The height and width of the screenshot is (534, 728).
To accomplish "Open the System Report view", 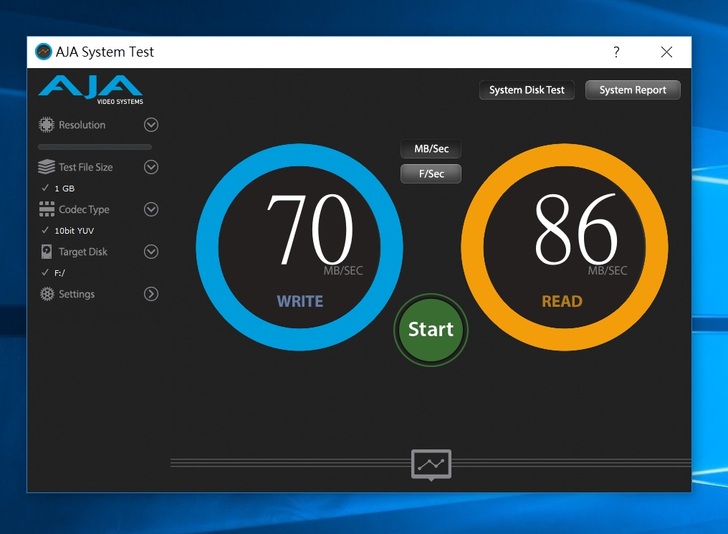I will [633, 90].
